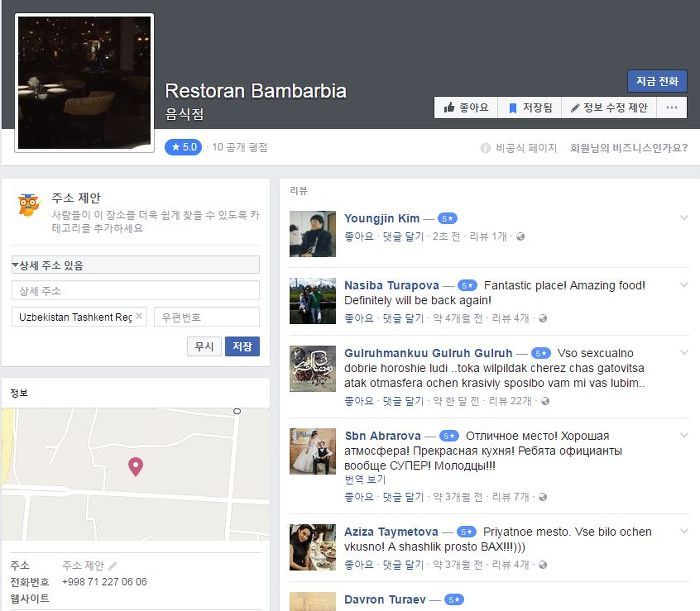Click 리뷰 22개 on Gulruhmankuu's review
The height and width of the screenshot is (611, 700).
pos(510,401)
